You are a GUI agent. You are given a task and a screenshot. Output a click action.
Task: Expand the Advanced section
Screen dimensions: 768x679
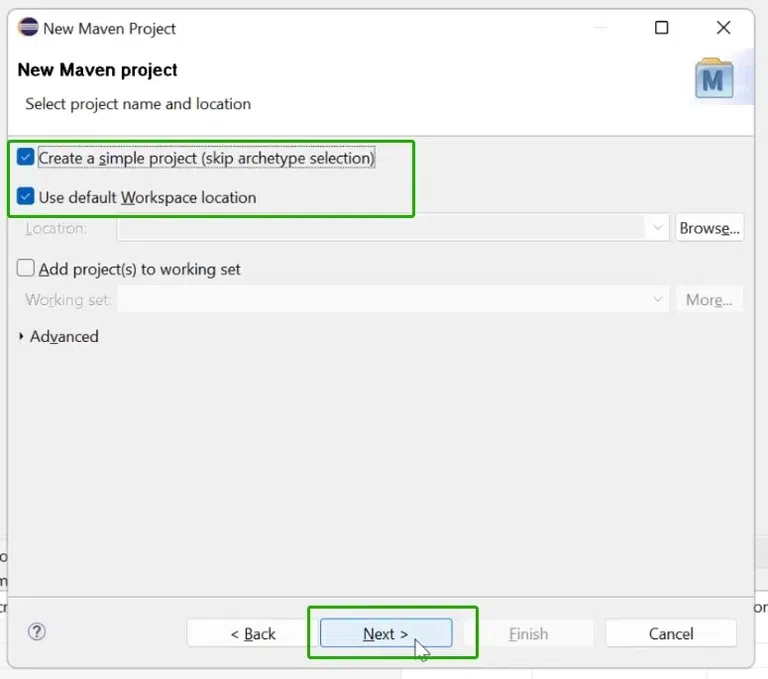click(x=22, y=337)
